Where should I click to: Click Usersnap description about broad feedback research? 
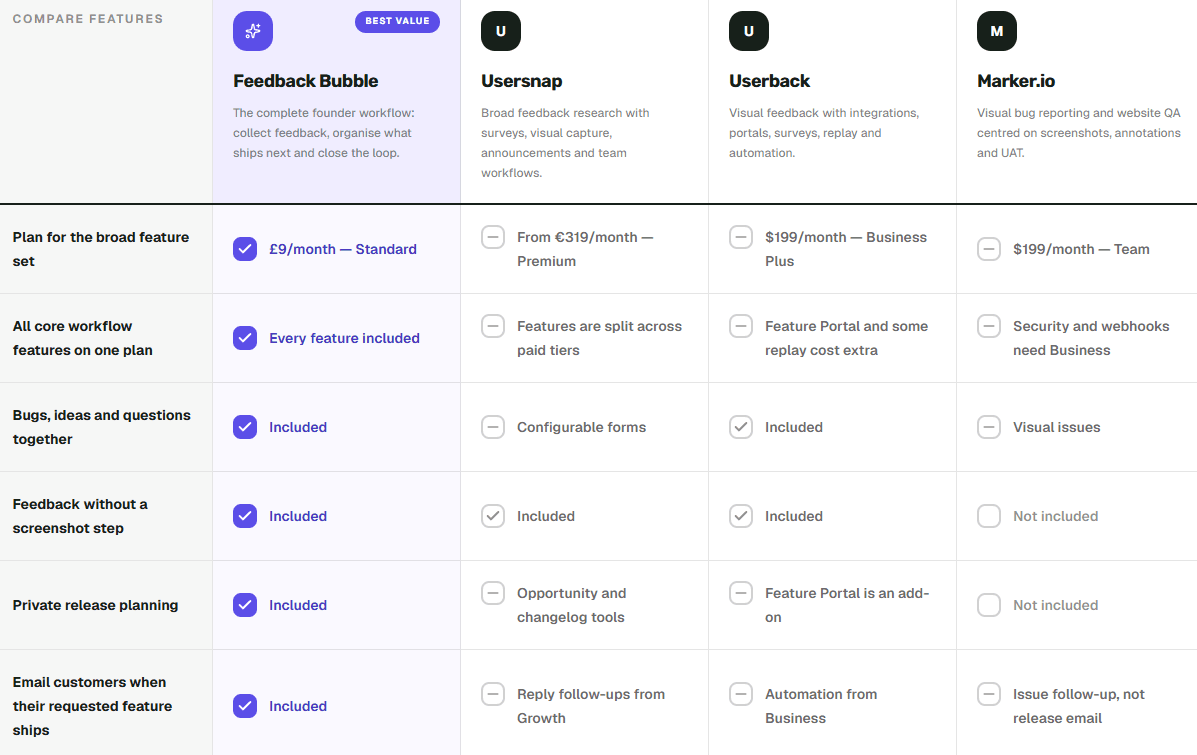point(565,143)
